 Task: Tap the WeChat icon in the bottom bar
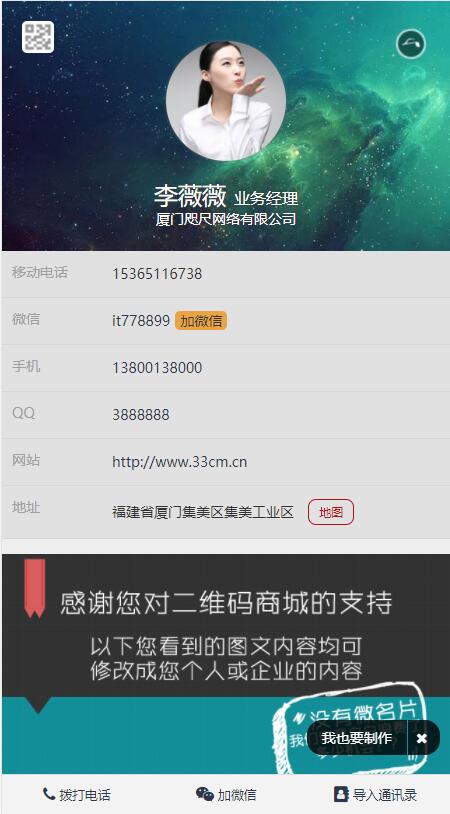coord(204,794)
